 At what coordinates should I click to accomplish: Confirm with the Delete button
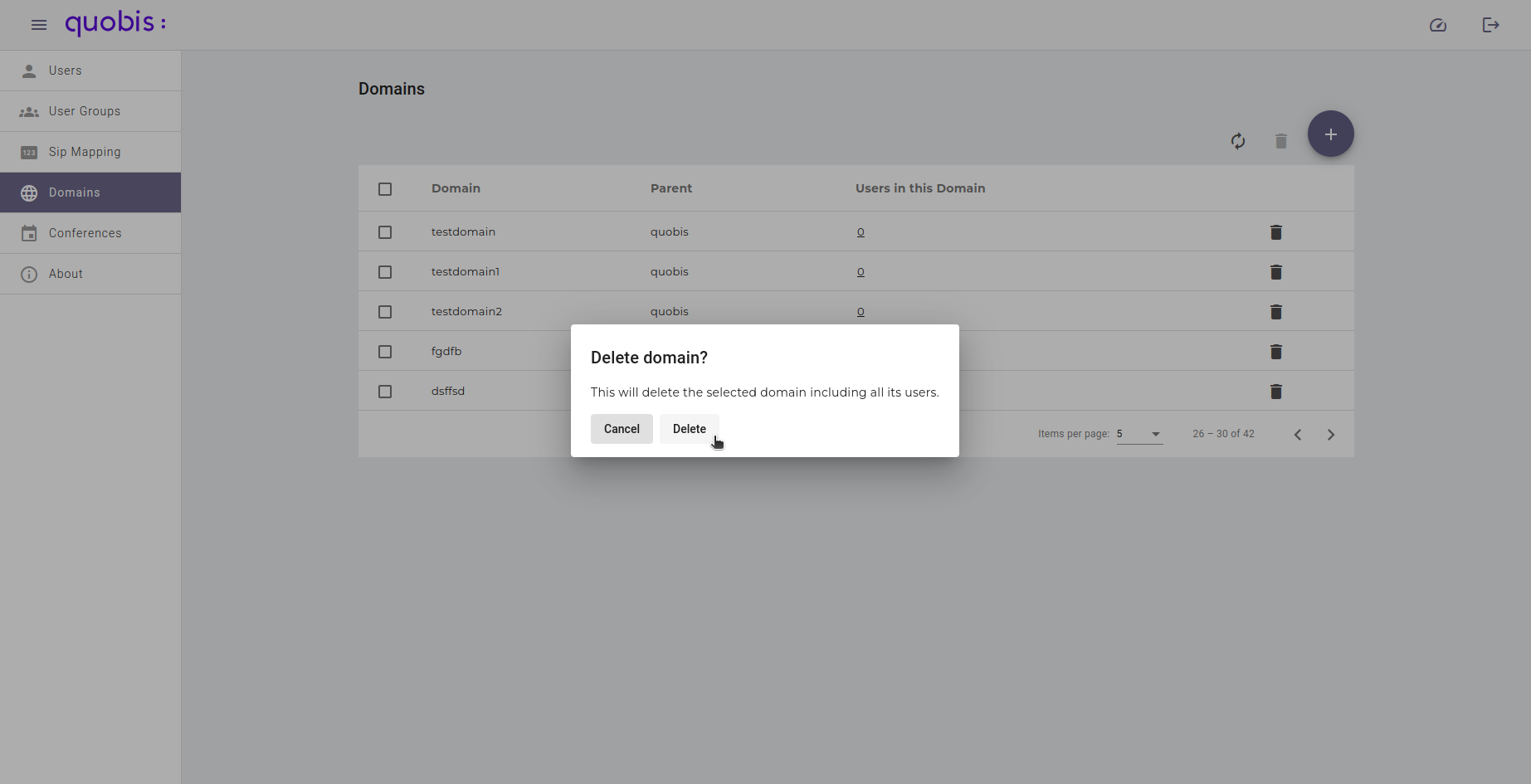click(x=690, y=429)
